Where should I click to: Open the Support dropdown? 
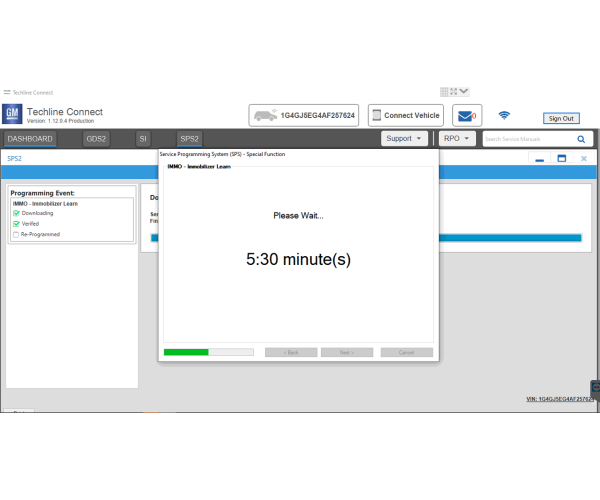tap(404, 138)
